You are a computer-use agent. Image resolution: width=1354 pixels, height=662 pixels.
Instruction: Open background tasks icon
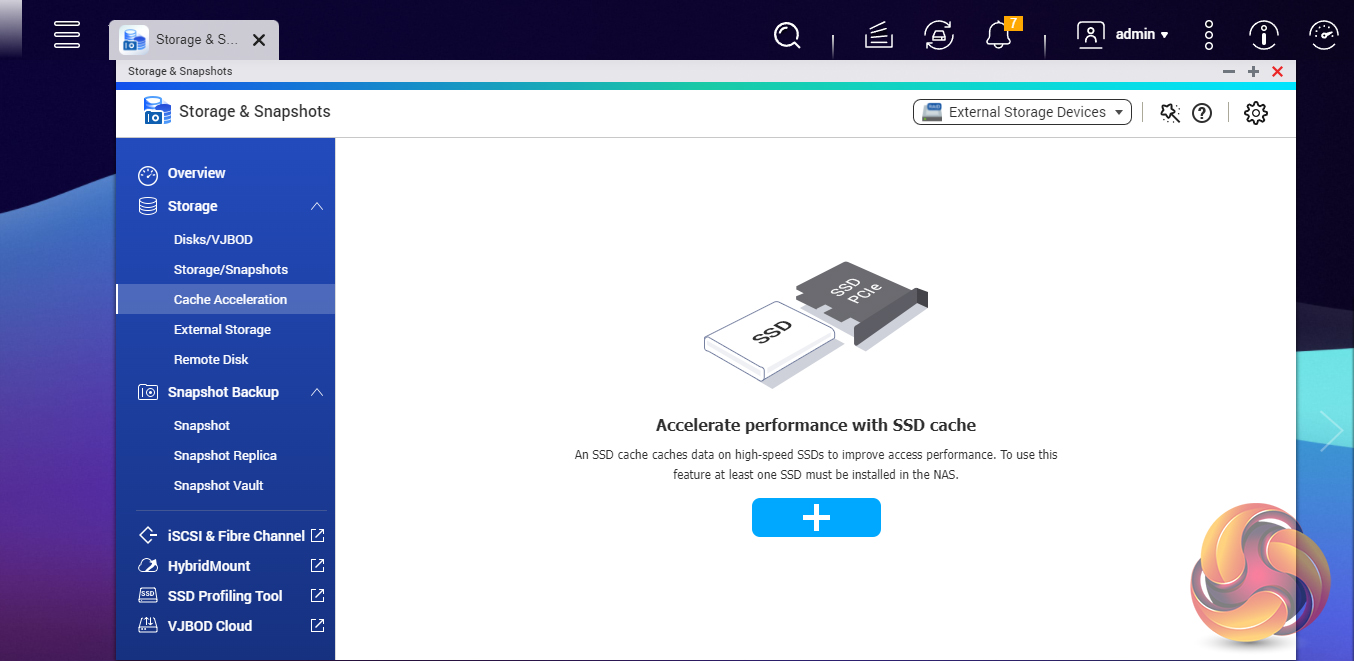pos(878,36)
